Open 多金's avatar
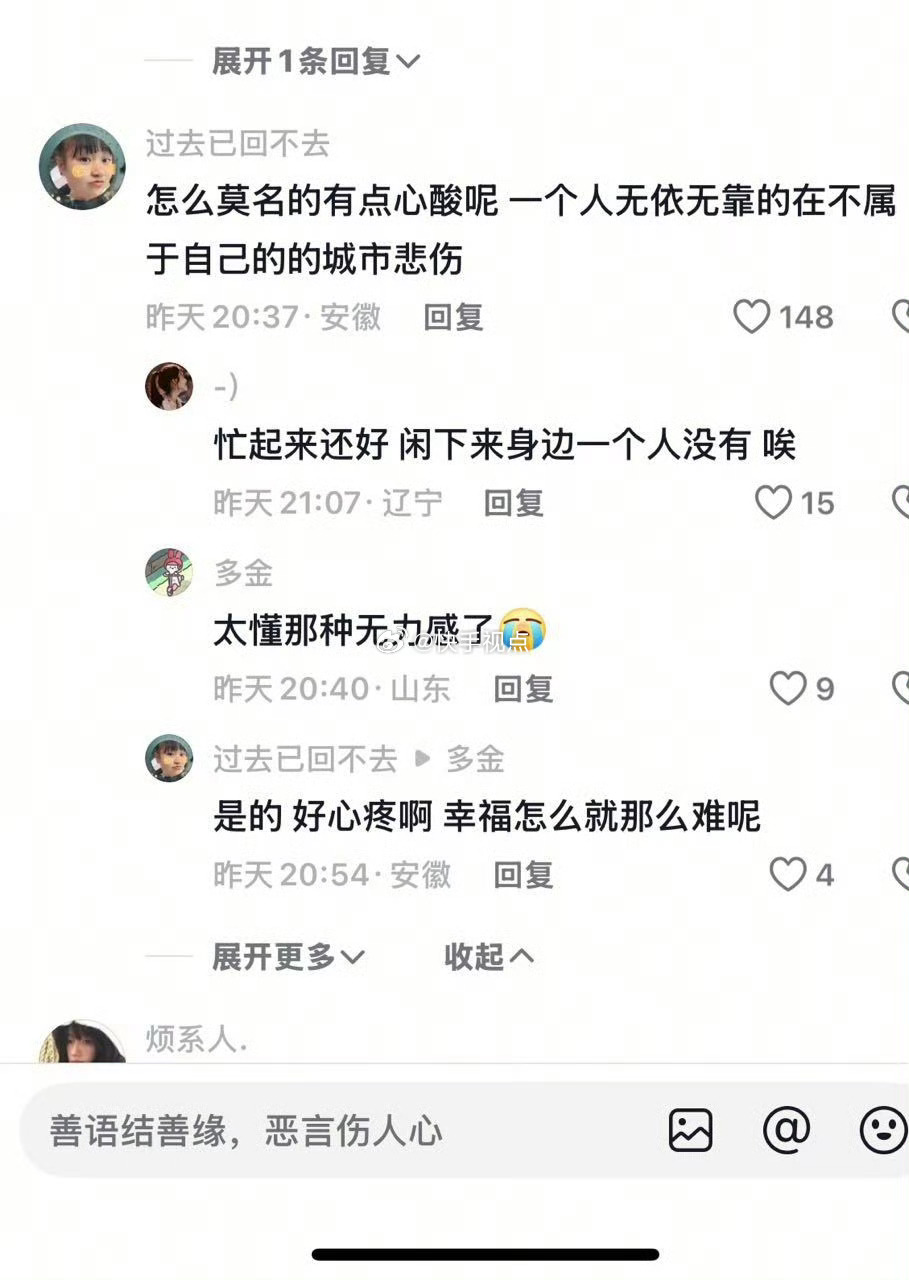The width and height of the screenshot is (909, 1280). (169, 572)
